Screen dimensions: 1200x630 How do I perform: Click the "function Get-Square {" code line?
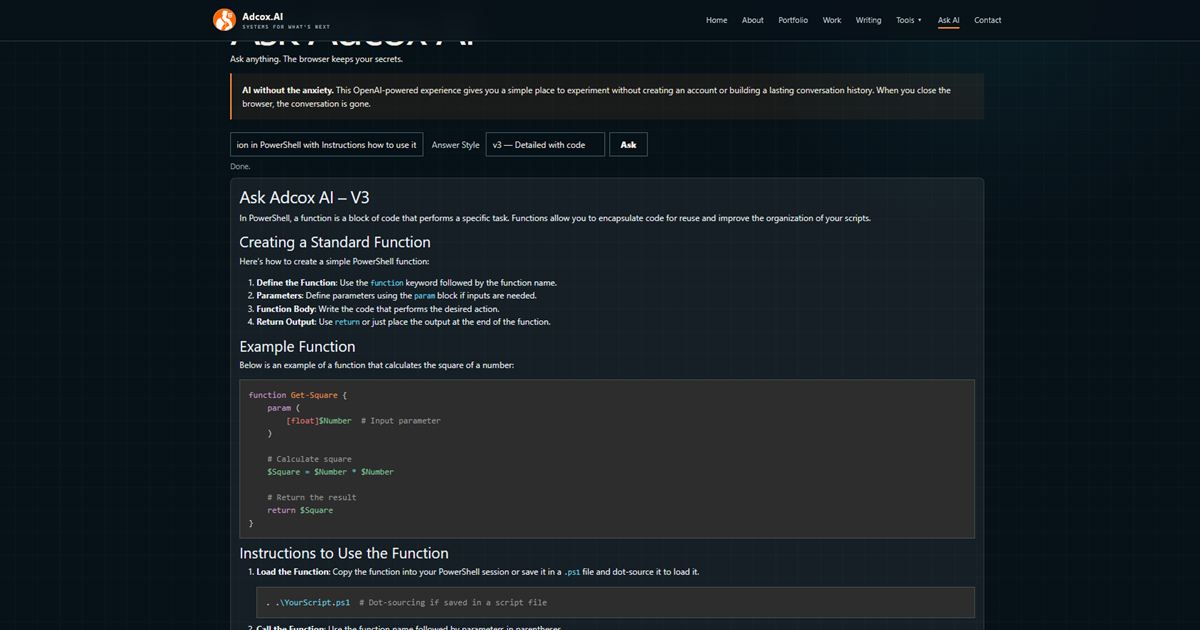(298, 395)
